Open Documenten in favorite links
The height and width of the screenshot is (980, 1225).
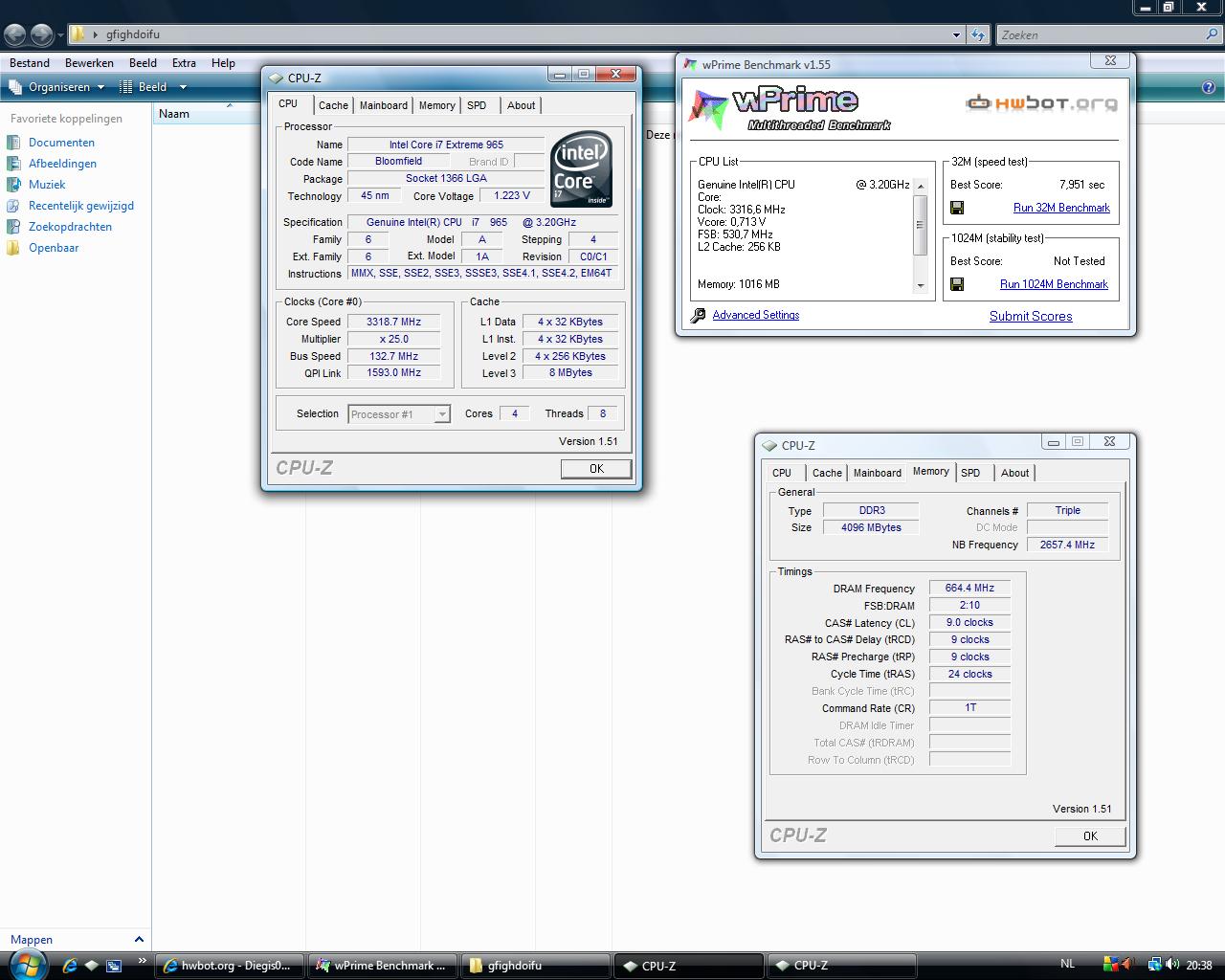(61, 143)
